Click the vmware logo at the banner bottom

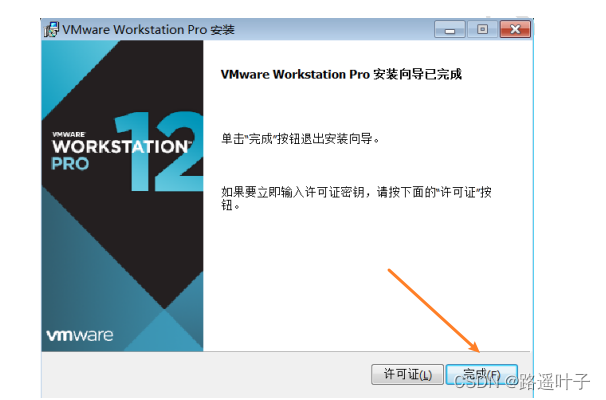pyautogui.click(x=80, y=335)
